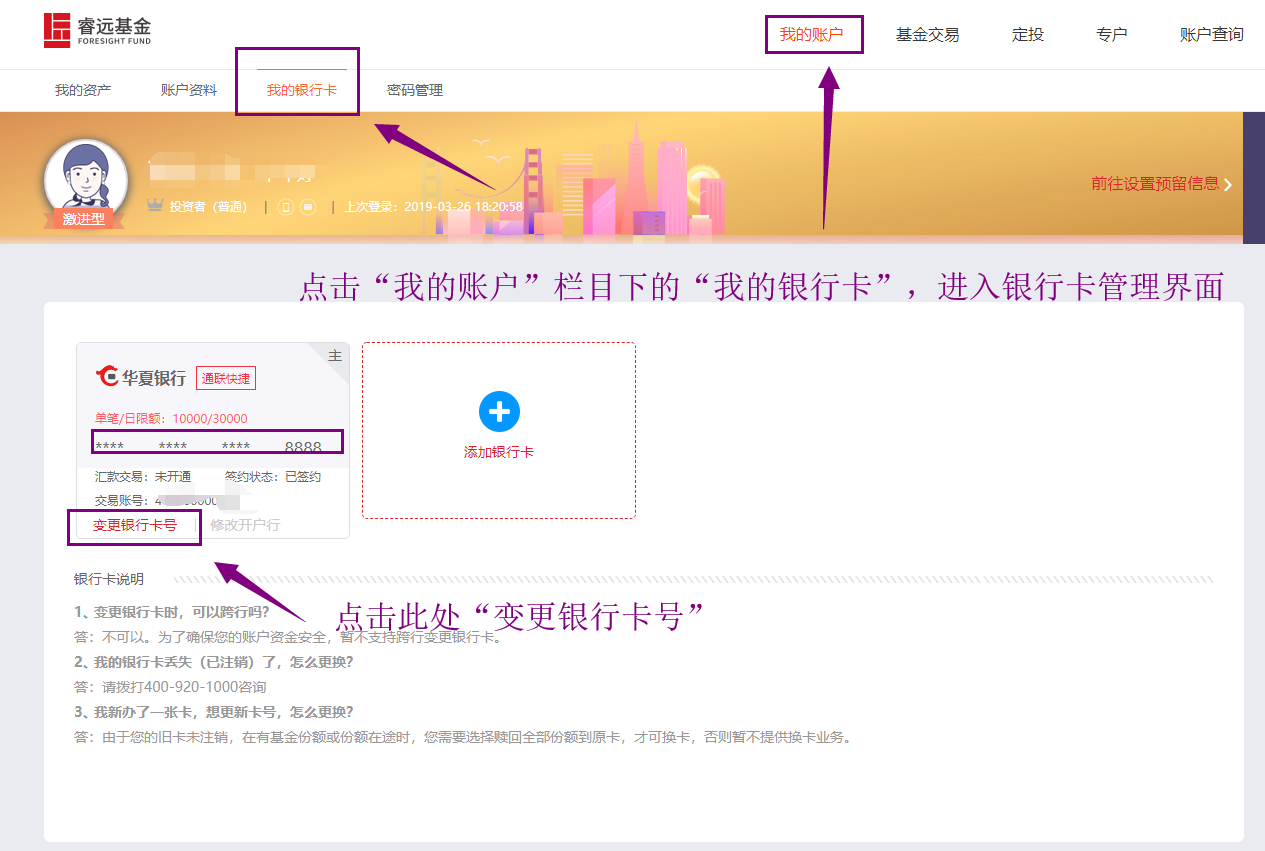Image resolution: width=1265 pixels, height=851 pixels.
Task: Click the phone verification icon
Action: [x=286, y=207]
